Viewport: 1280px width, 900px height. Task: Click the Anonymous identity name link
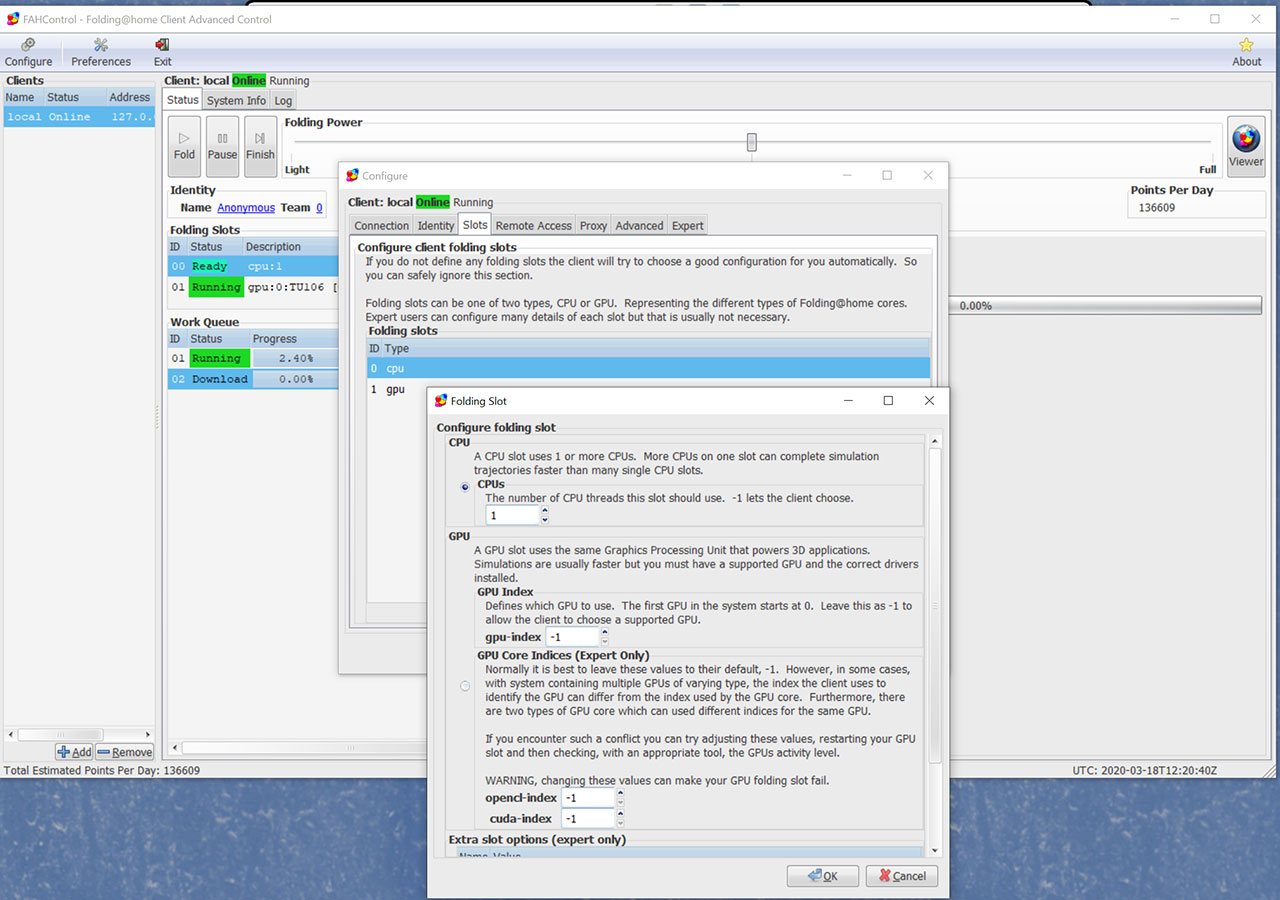(x=246, y=208)
